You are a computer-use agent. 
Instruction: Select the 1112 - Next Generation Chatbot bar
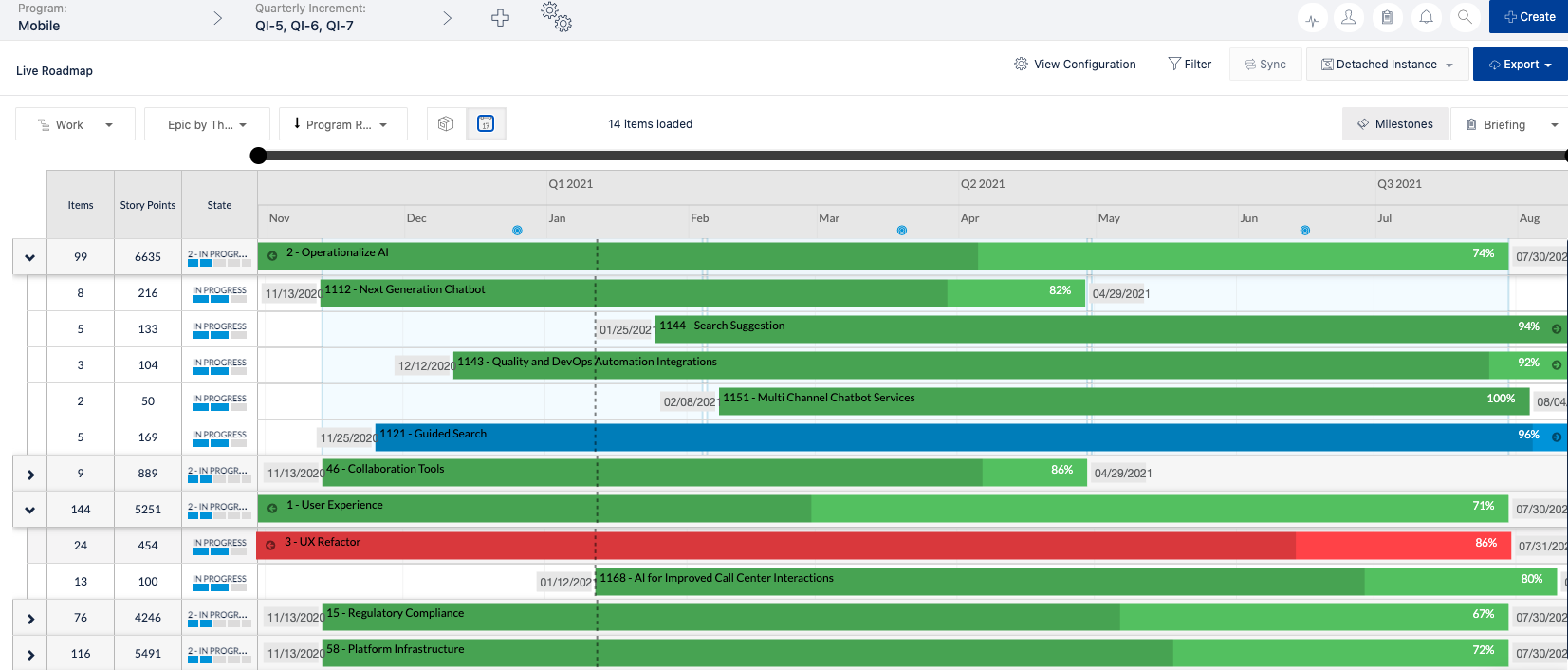point(705,292)
